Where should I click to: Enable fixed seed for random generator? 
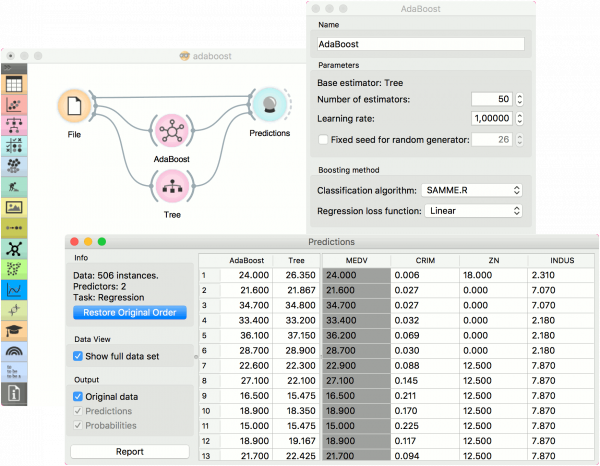point(322,139)
